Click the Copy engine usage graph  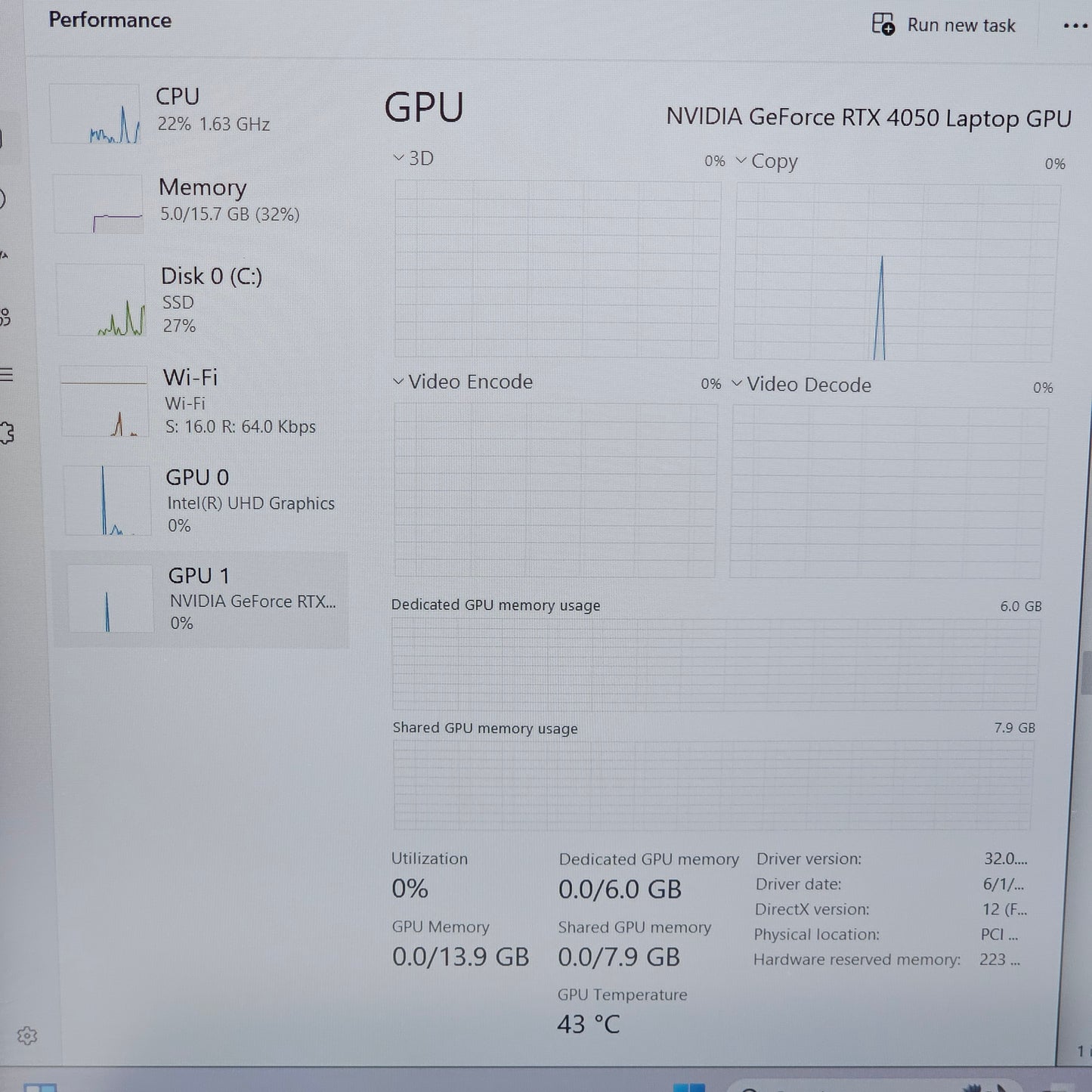pos(897,273)
